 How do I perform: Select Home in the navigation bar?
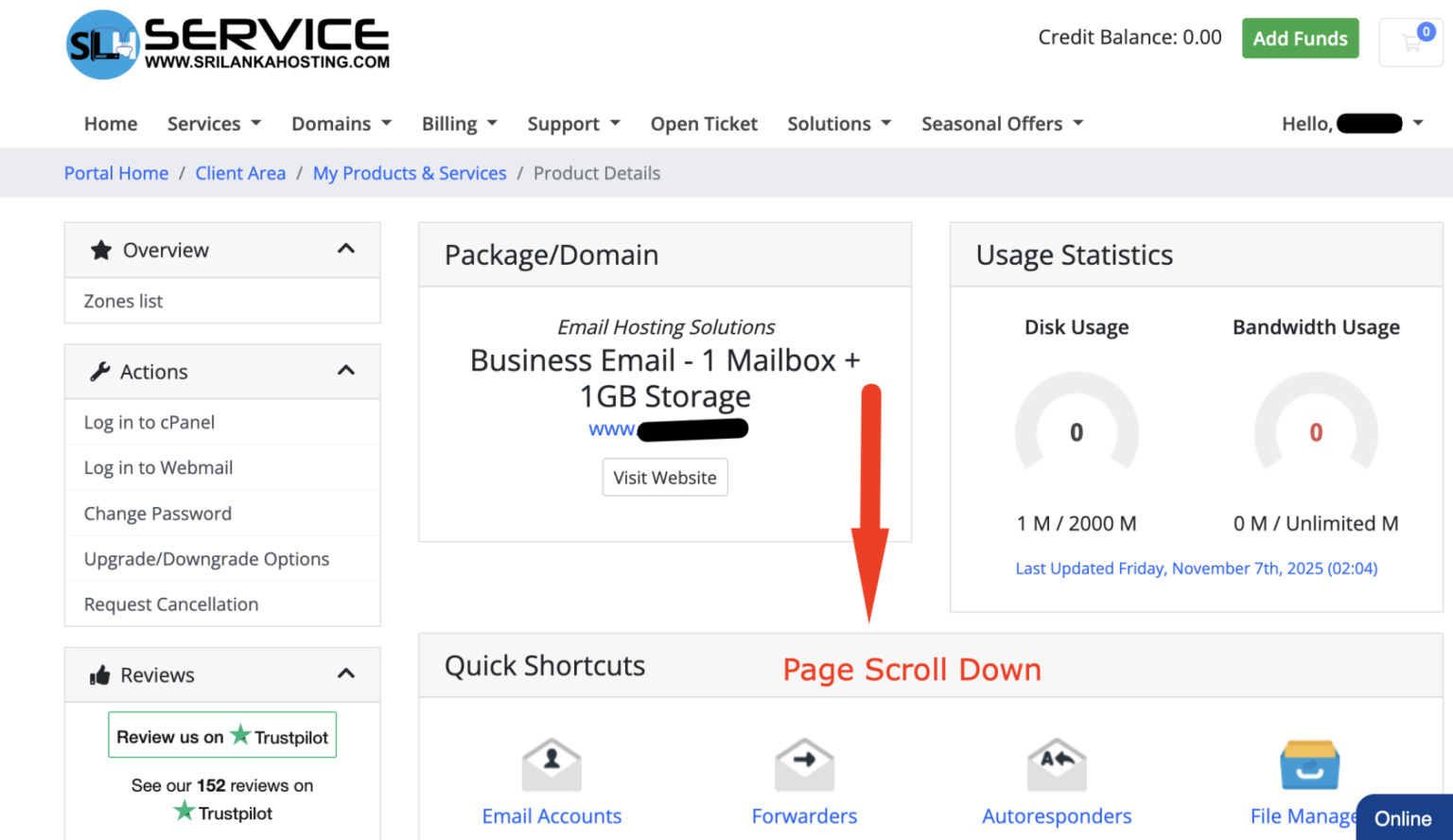111,124
